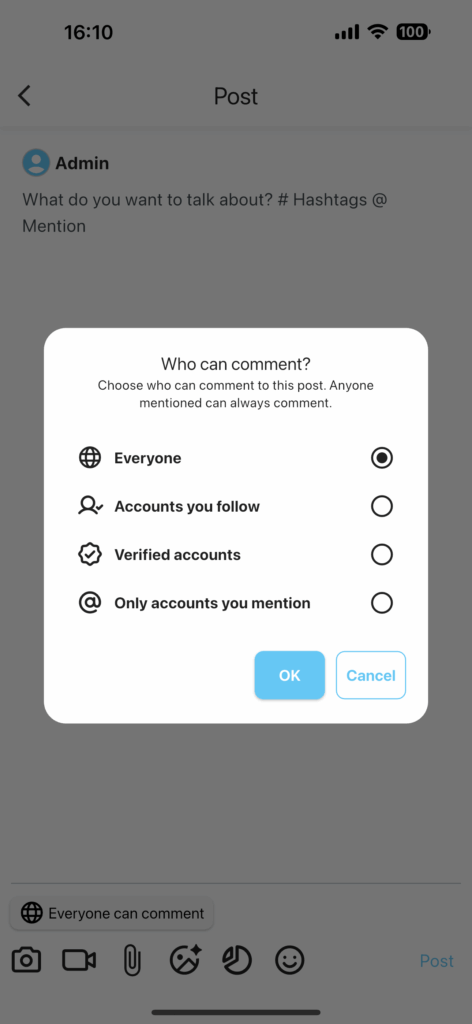Dismiss dialog with Cancel button

click(371, 675)
